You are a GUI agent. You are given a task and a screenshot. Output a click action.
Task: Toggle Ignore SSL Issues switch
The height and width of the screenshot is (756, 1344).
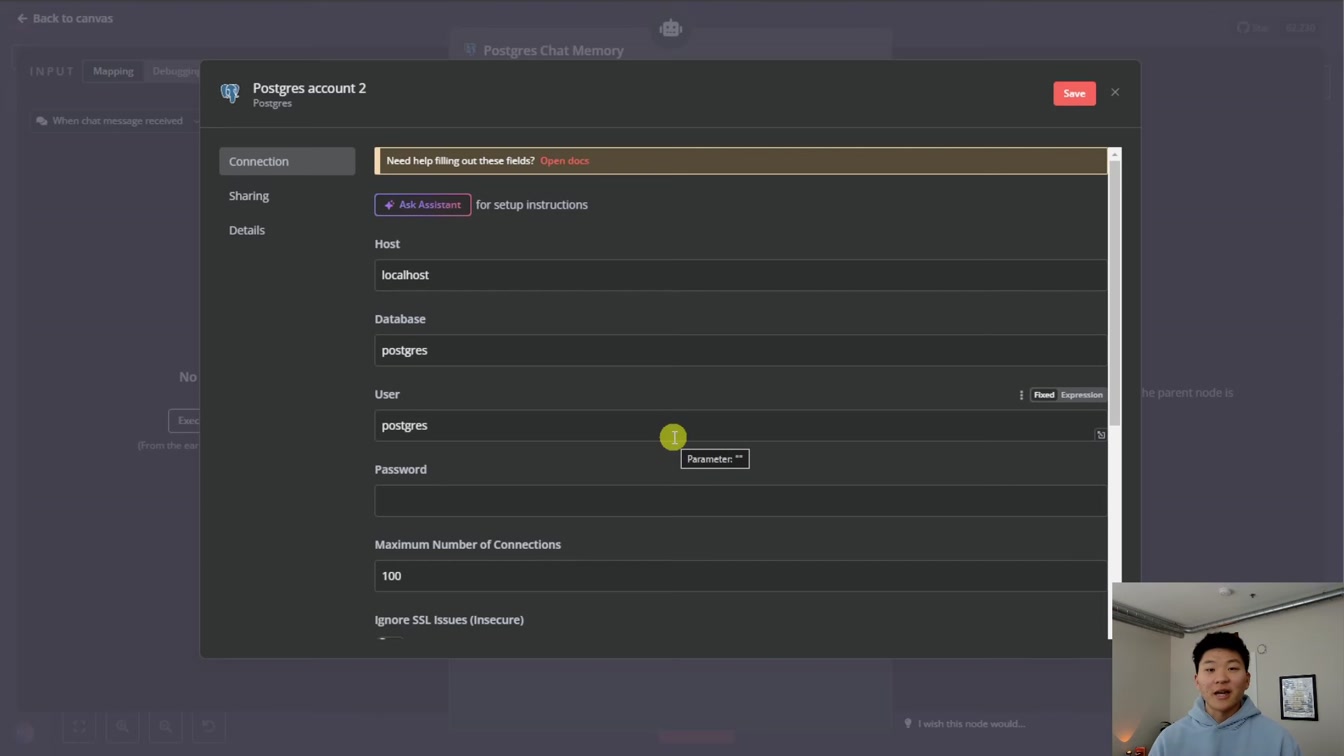pyautogui.click(x=390, y=640)
